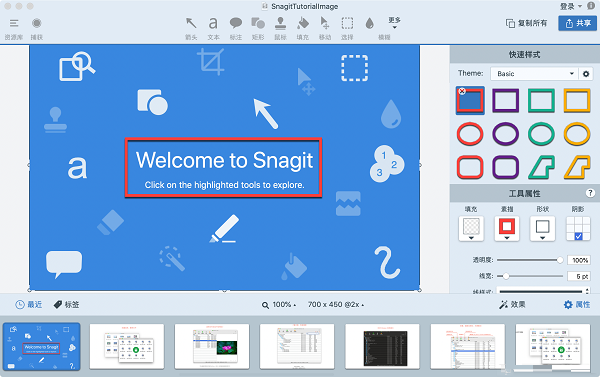Screen dimensions: 600x377
Task: Choose the yellow ellipse quick style
Action: point(577,134)
